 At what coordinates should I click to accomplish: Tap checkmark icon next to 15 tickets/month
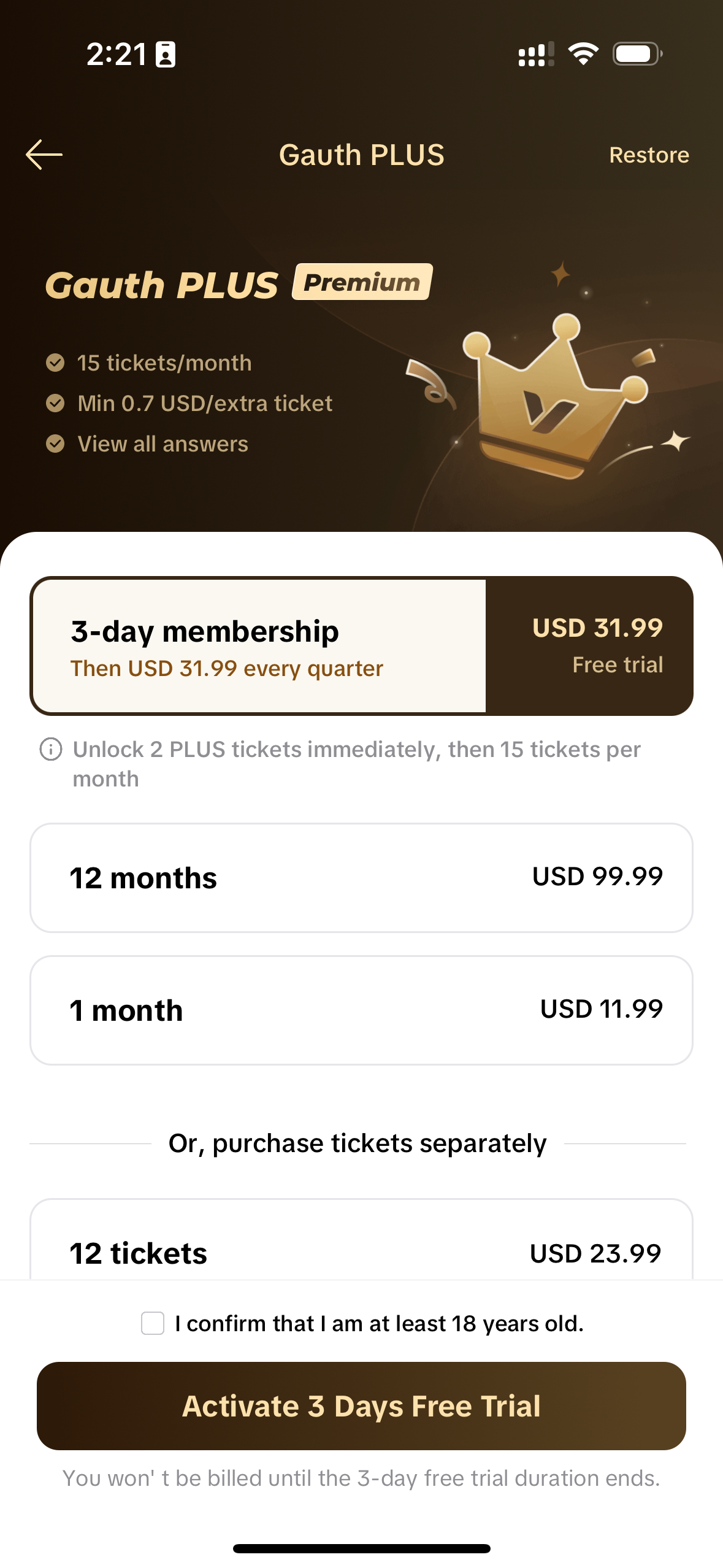coord(55,363)
